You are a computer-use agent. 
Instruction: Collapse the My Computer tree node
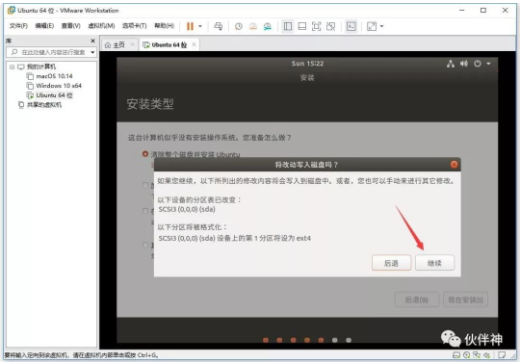point(12,67)
